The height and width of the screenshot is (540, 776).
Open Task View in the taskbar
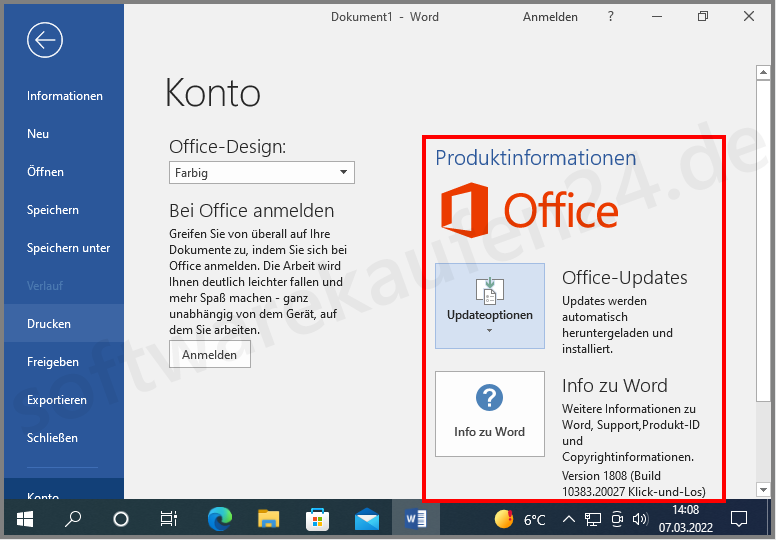[169, 519]
